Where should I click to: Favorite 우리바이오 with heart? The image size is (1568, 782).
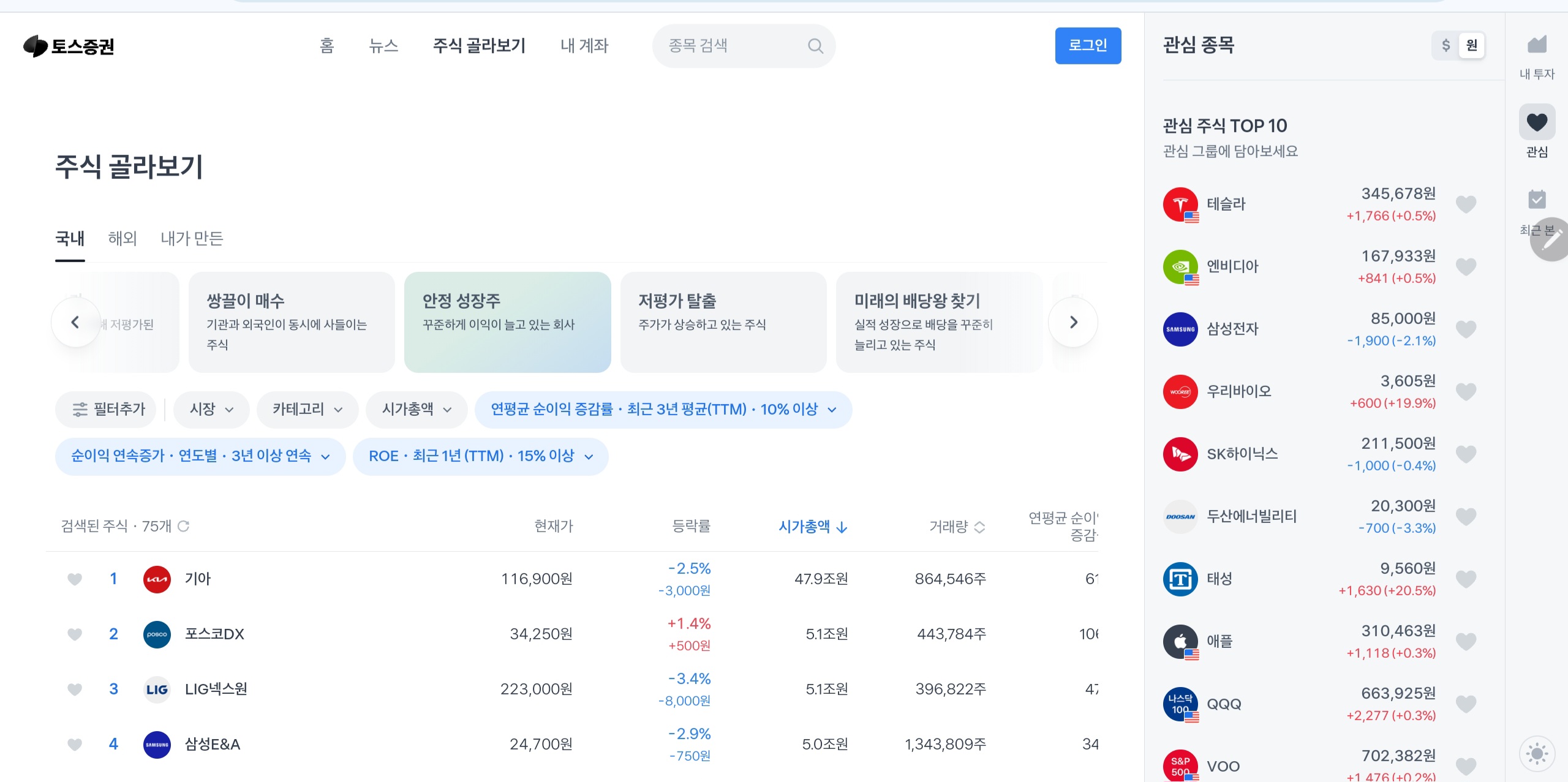1466,392
